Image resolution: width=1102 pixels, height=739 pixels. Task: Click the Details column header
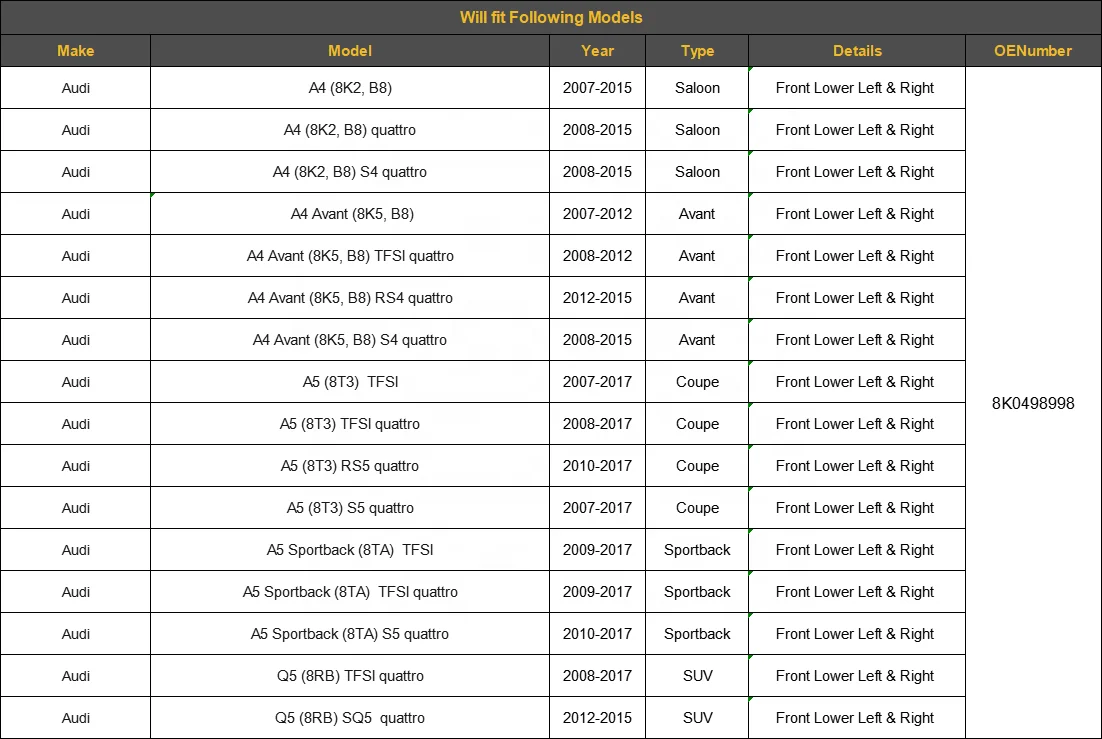click(x=857, y=51)
